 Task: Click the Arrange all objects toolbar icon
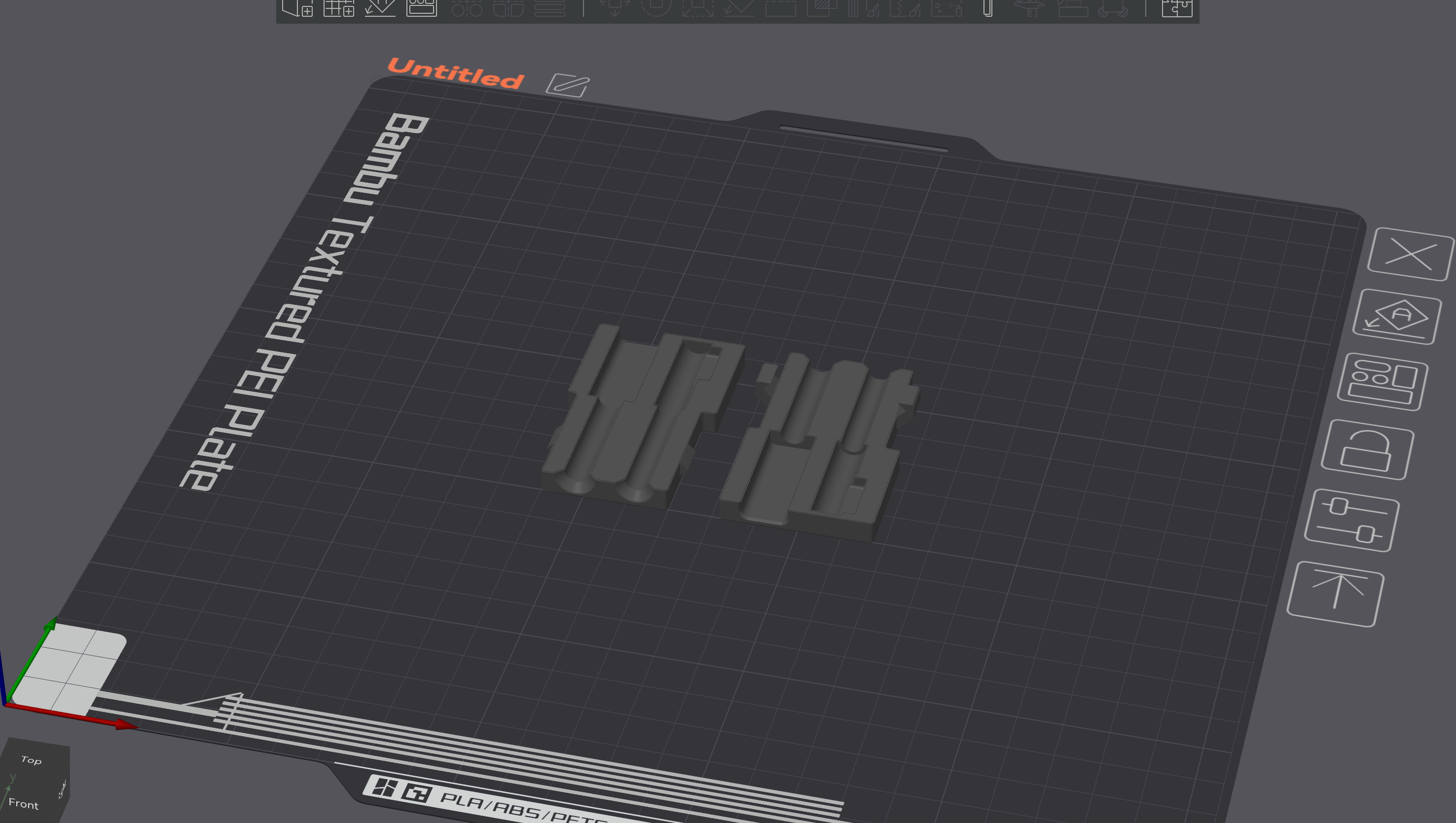(x=422, y=7)
